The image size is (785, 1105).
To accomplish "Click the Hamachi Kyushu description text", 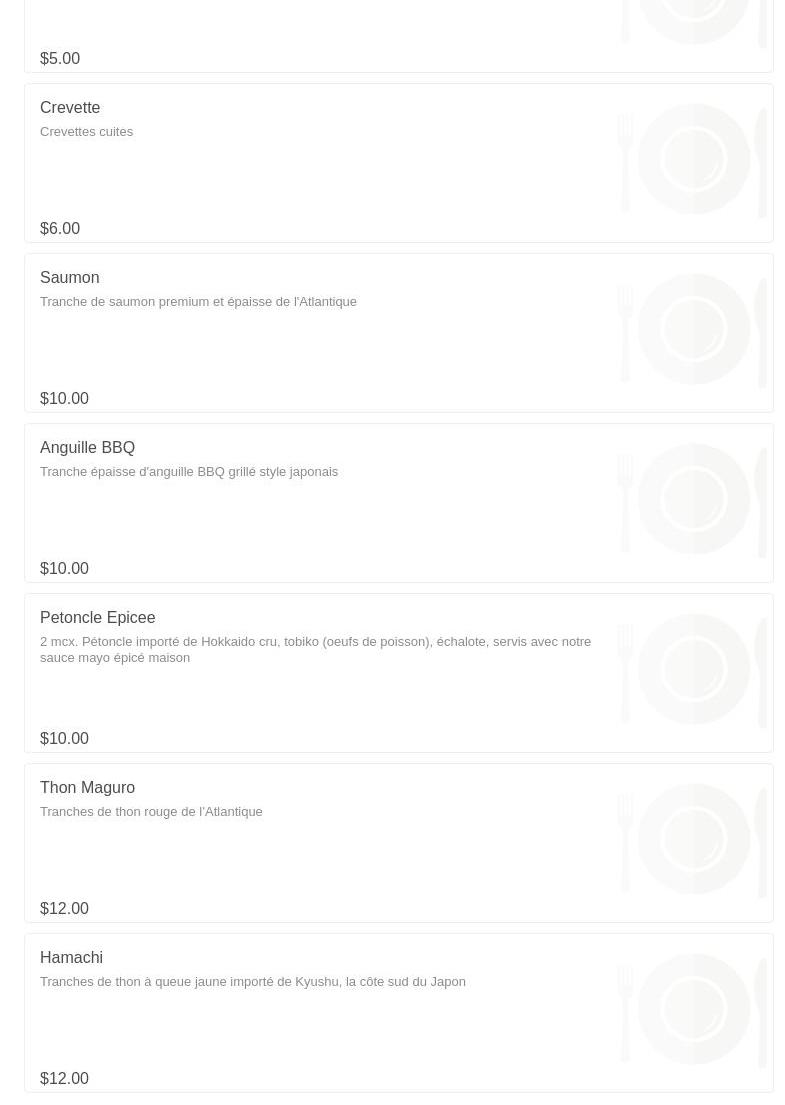I will [x=252, y=982].
